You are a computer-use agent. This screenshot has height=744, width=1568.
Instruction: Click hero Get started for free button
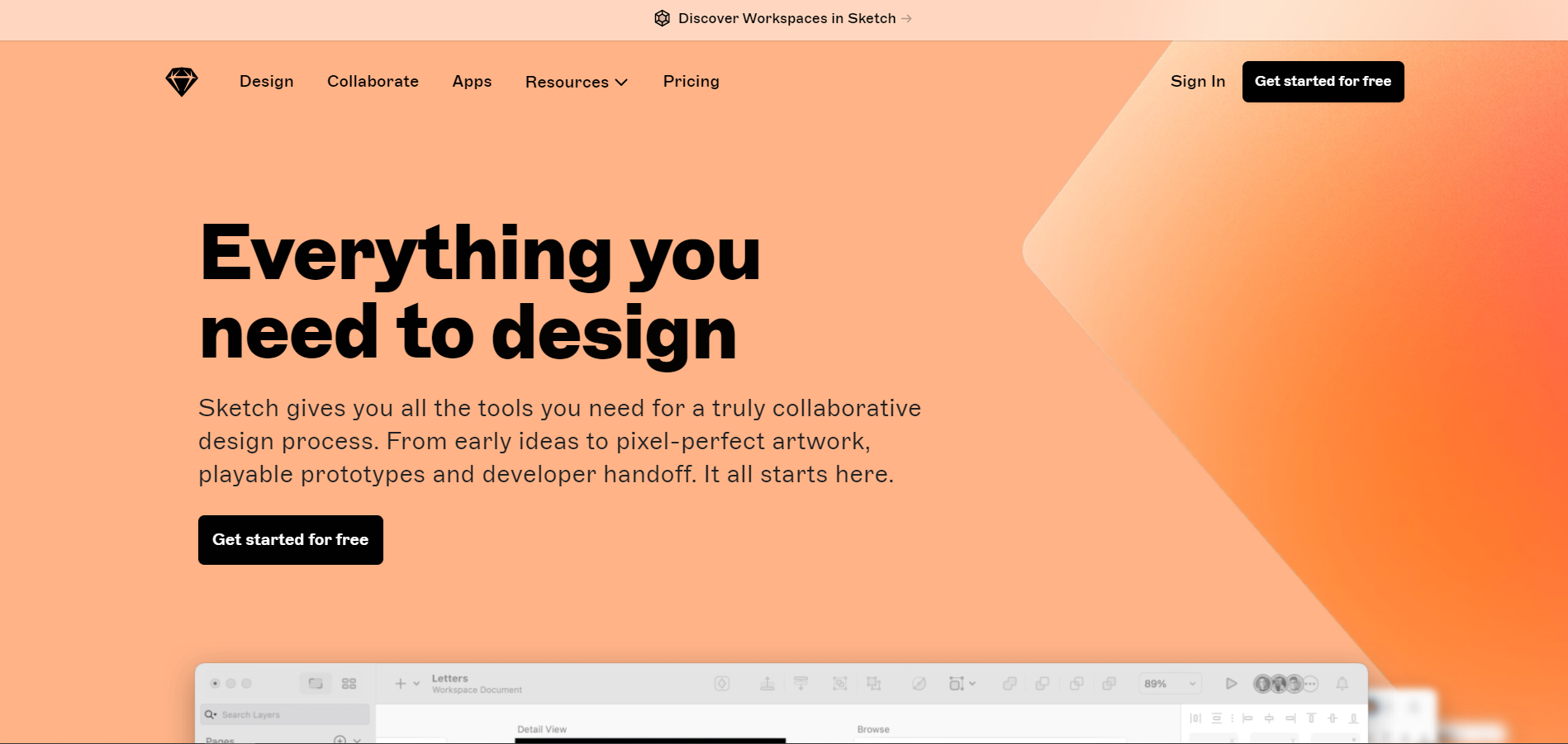point(290,540)
